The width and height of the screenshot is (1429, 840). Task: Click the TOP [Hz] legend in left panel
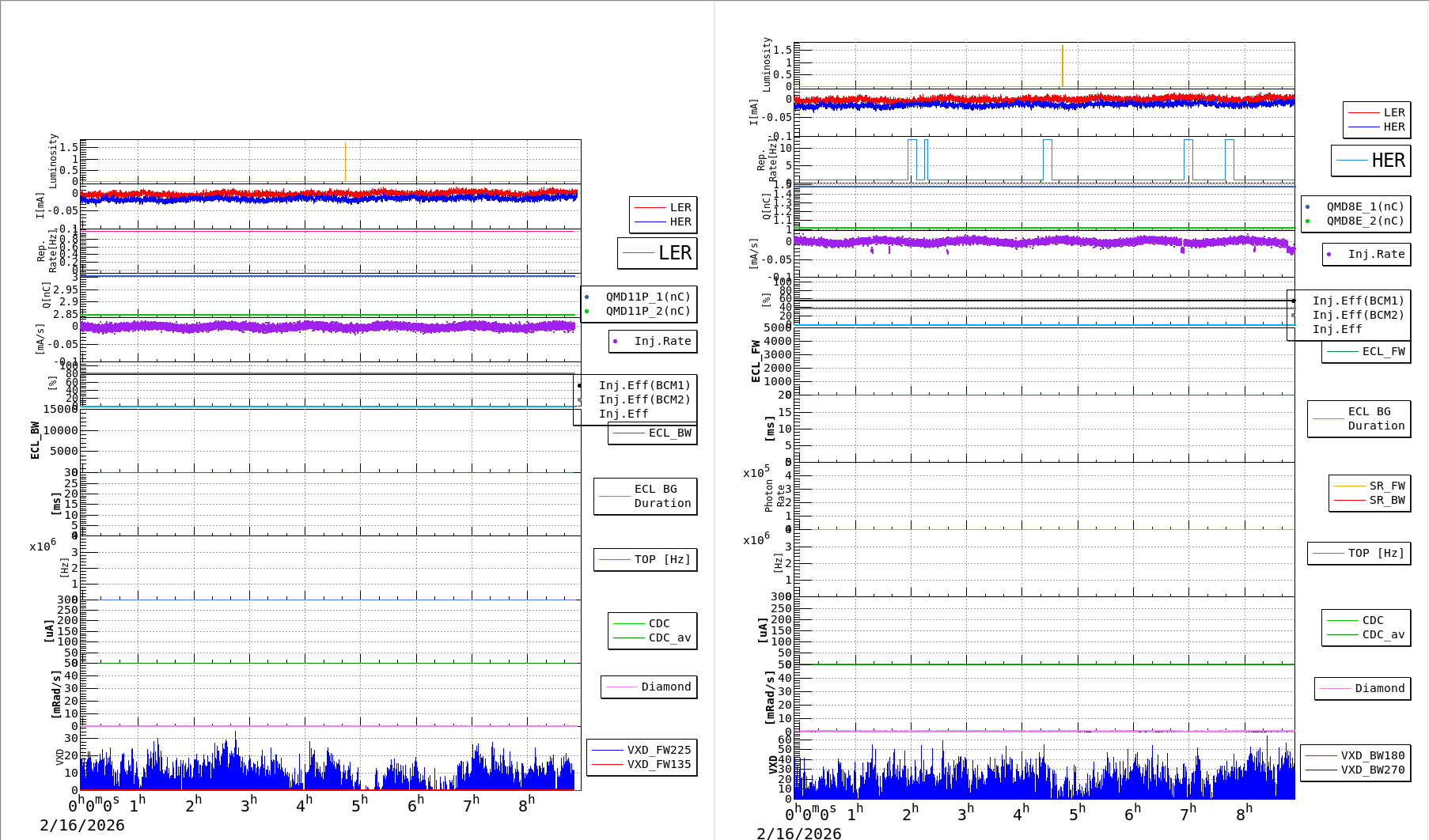(x=646, y=559)
